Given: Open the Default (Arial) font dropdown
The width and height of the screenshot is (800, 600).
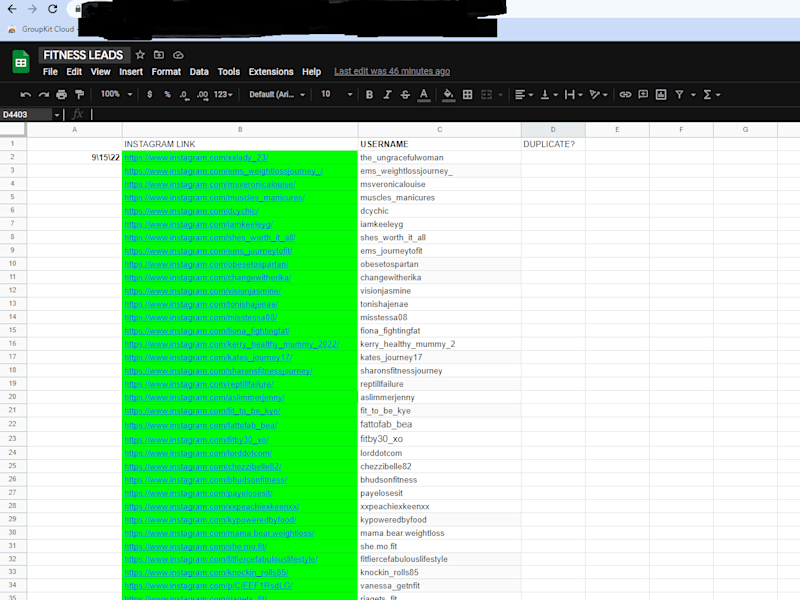Looking at the screenshot, I should click(x=277, y=94).
